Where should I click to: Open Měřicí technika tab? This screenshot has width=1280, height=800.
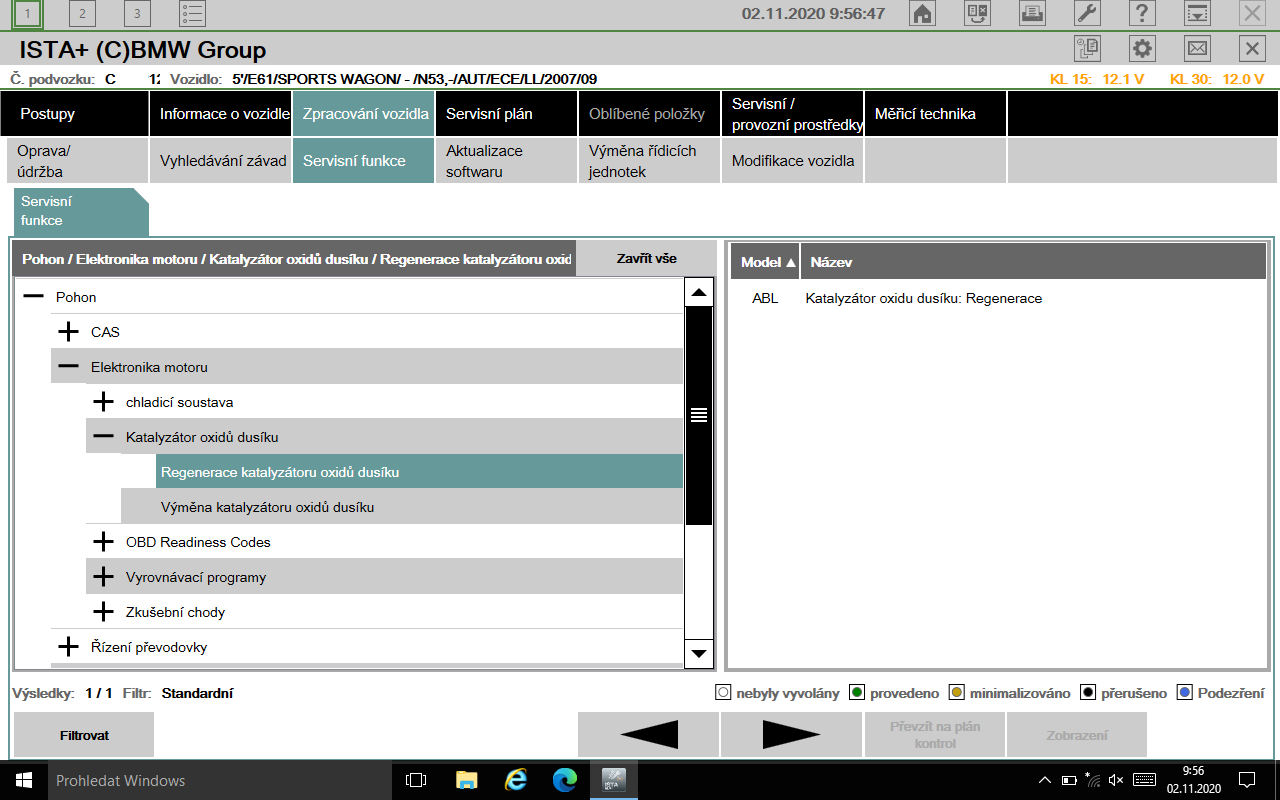(x=935, y=114)
